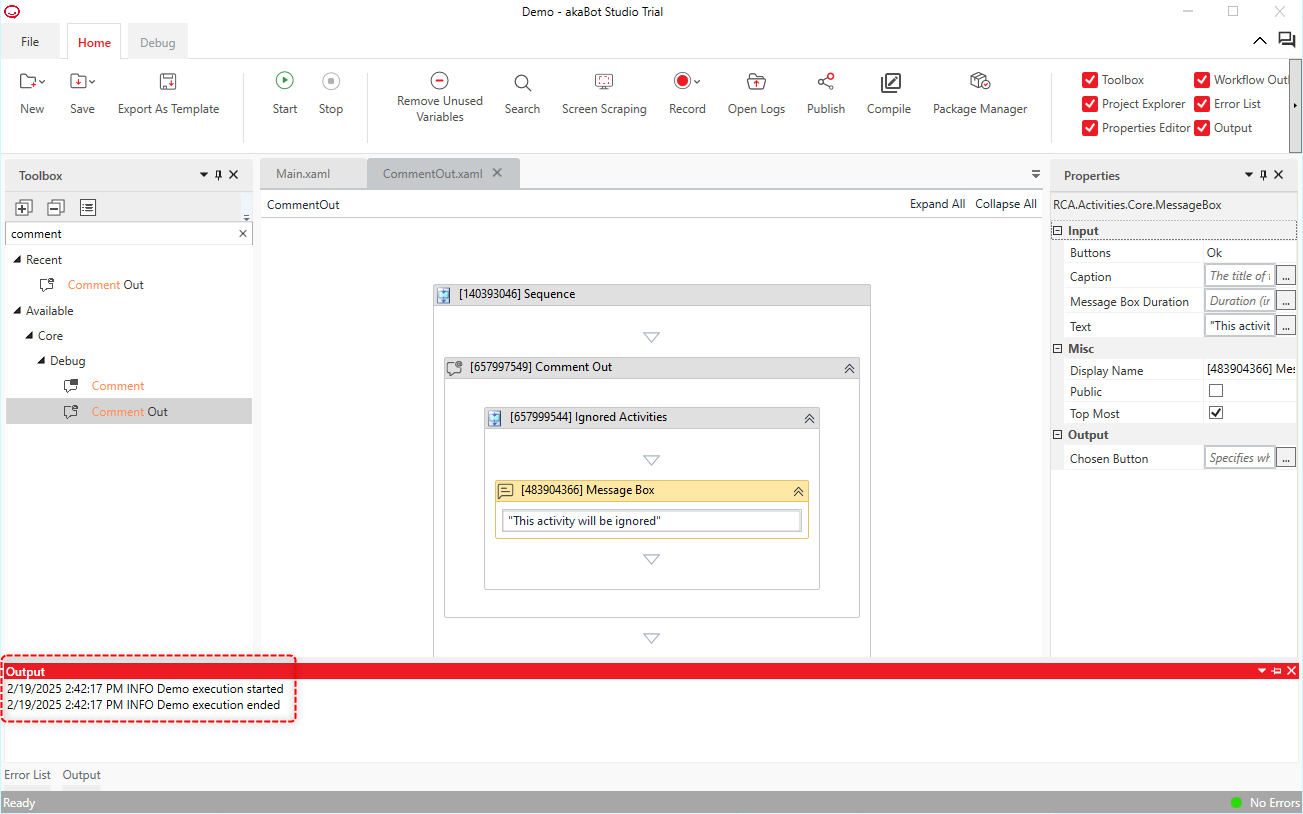The height and width of the screenshot is (814, 1303).
Task: Open the feedback chat icon
Action: pyautogui.click(x=1287, y=40)
